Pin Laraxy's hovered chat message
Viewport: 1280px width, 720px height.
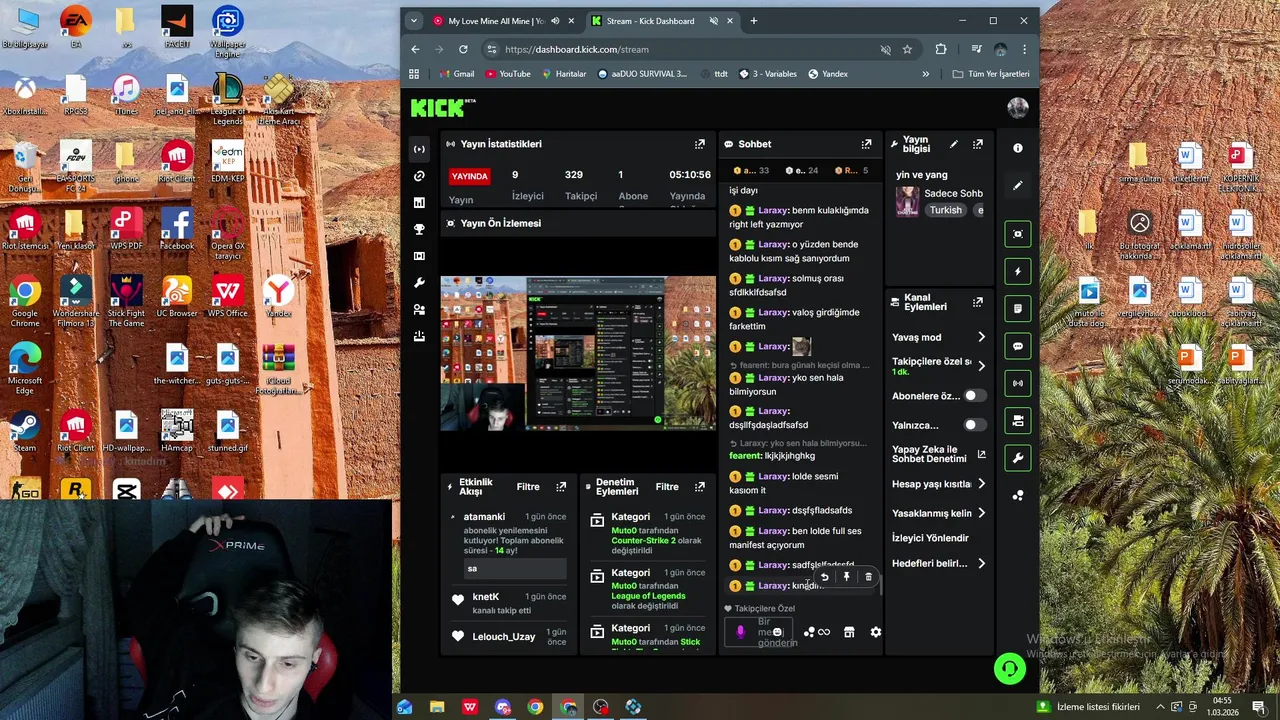[x=846, y=577]
